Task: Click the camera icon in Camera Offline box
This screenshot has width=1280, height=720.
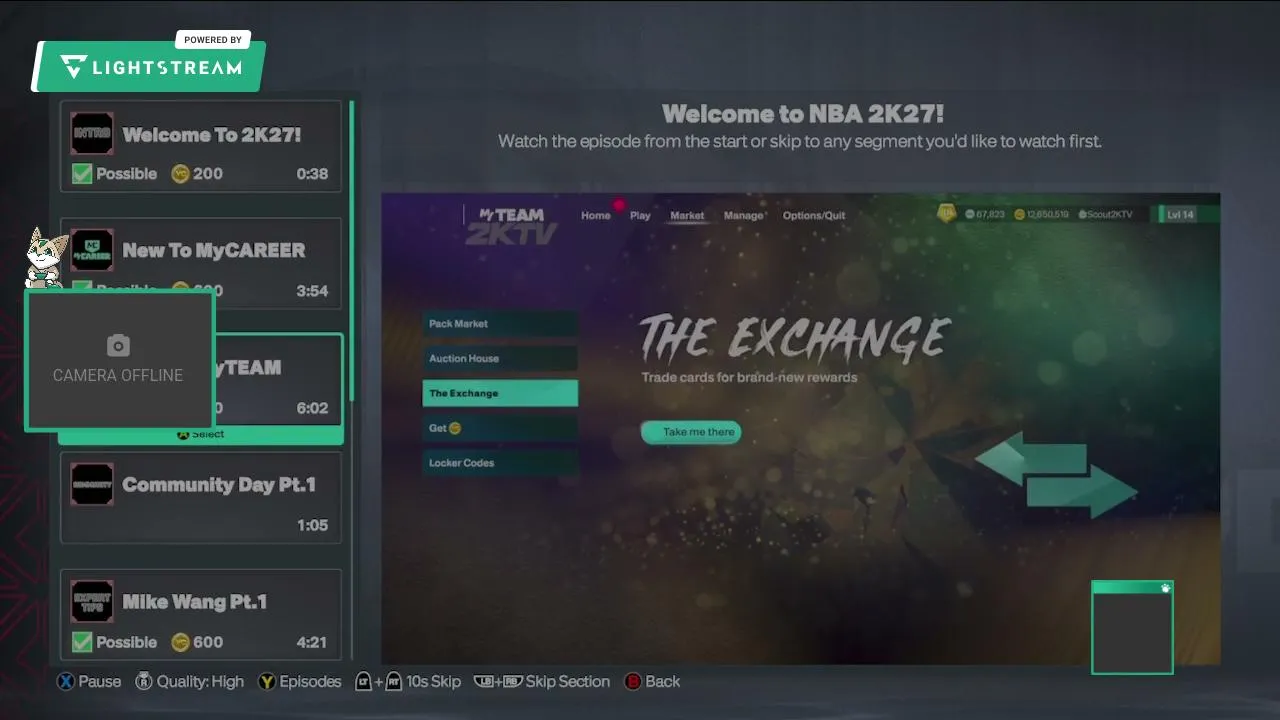Action: pos(118,346)
